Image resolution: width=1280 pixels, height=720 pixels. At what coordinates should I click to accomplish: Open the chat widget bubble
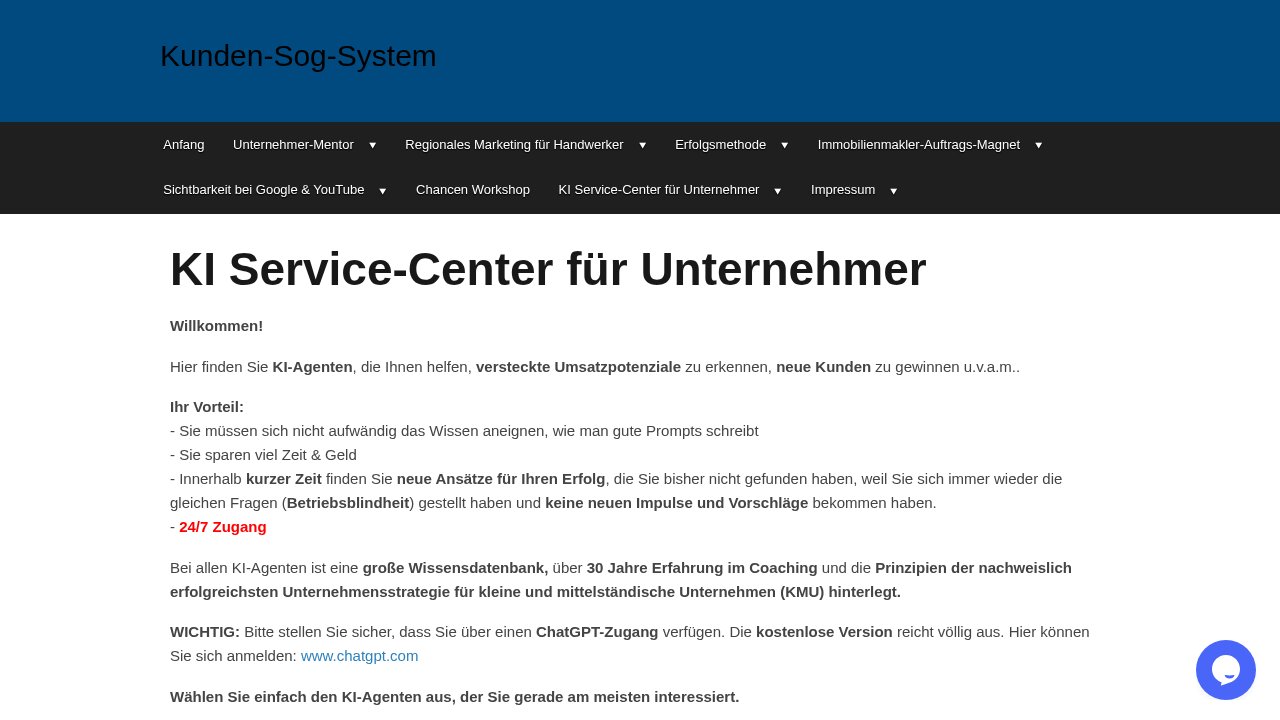[1226, 670]
